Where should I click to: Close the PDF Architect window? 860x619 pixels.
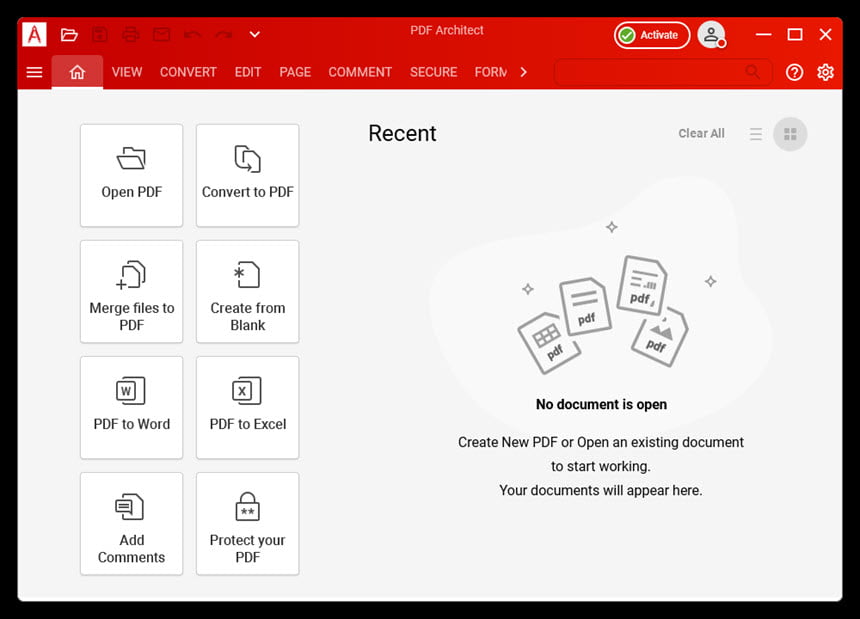[x=825, y=35]
